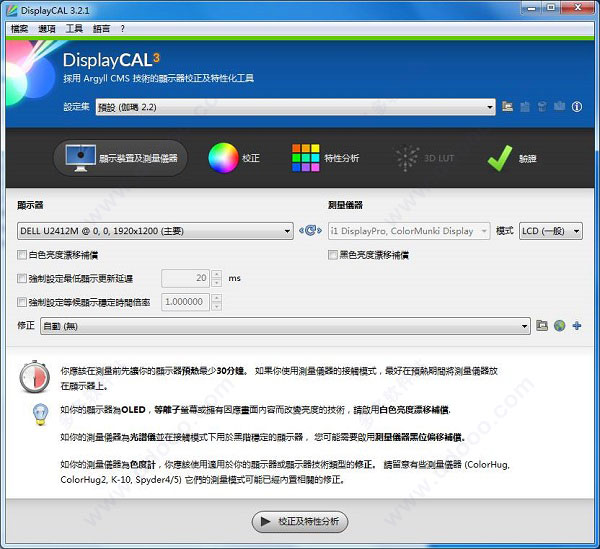Click the 校正及特性分析 start button
The height and width of the screenshot is (549, 600).
[x=300, y=521]
